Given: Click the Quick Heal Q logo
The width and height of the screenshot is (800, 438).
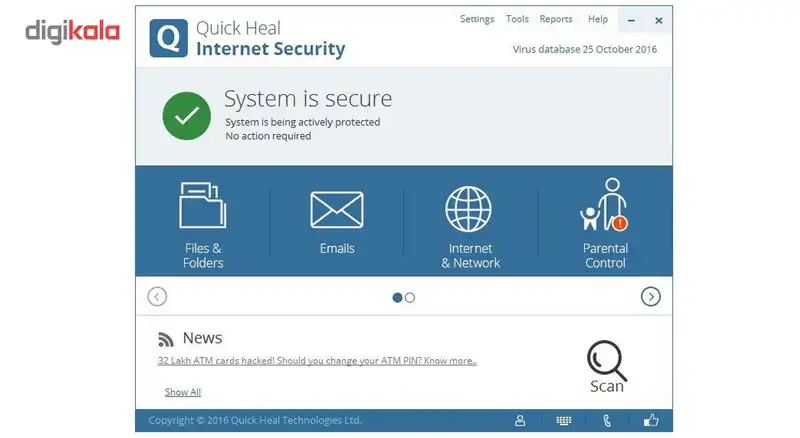Looking at the screenshot, I should click(x=168, y=38).
